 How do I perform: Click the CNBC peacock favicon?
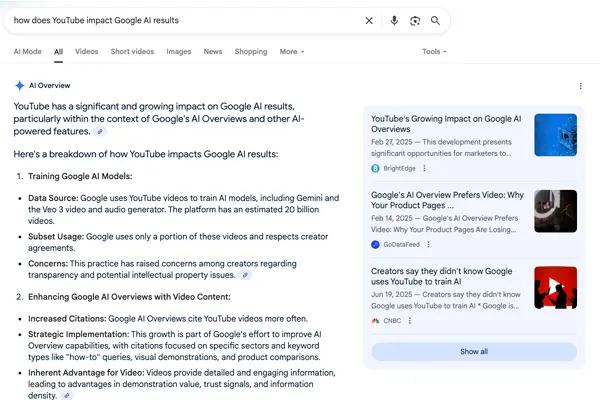pyautogui.click(x=375, y=321)
